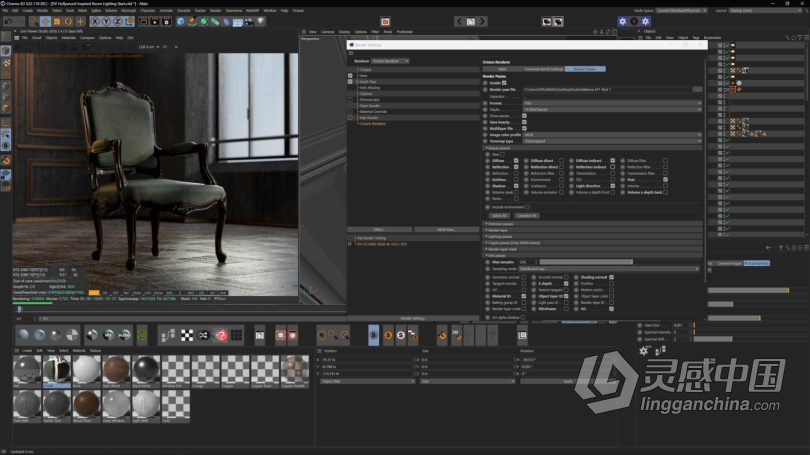Click the left arrow navigation icon at top
This screenshot has height=455, width=810.
(459, 22)
